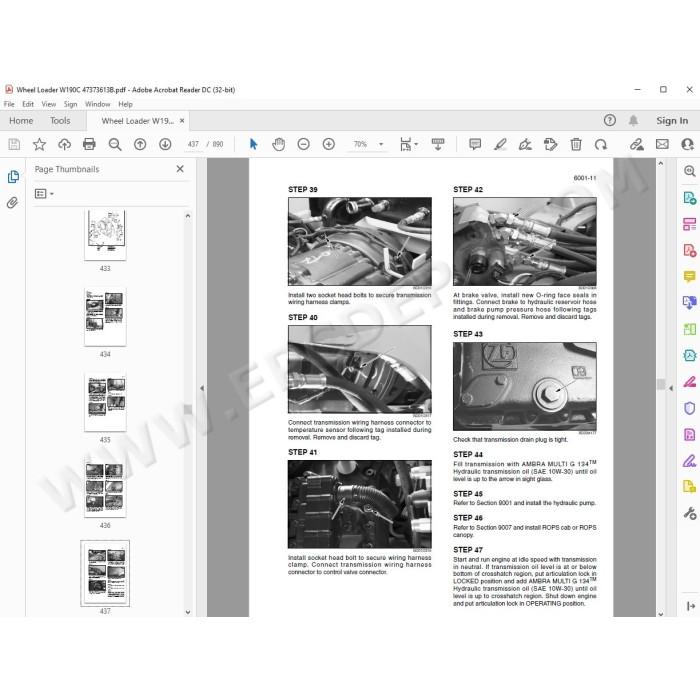Viewport: 700px width, 700px height.
Task: Open the Attachments paperclip panel
Action: pyautogui.click(x=12, y=203)
